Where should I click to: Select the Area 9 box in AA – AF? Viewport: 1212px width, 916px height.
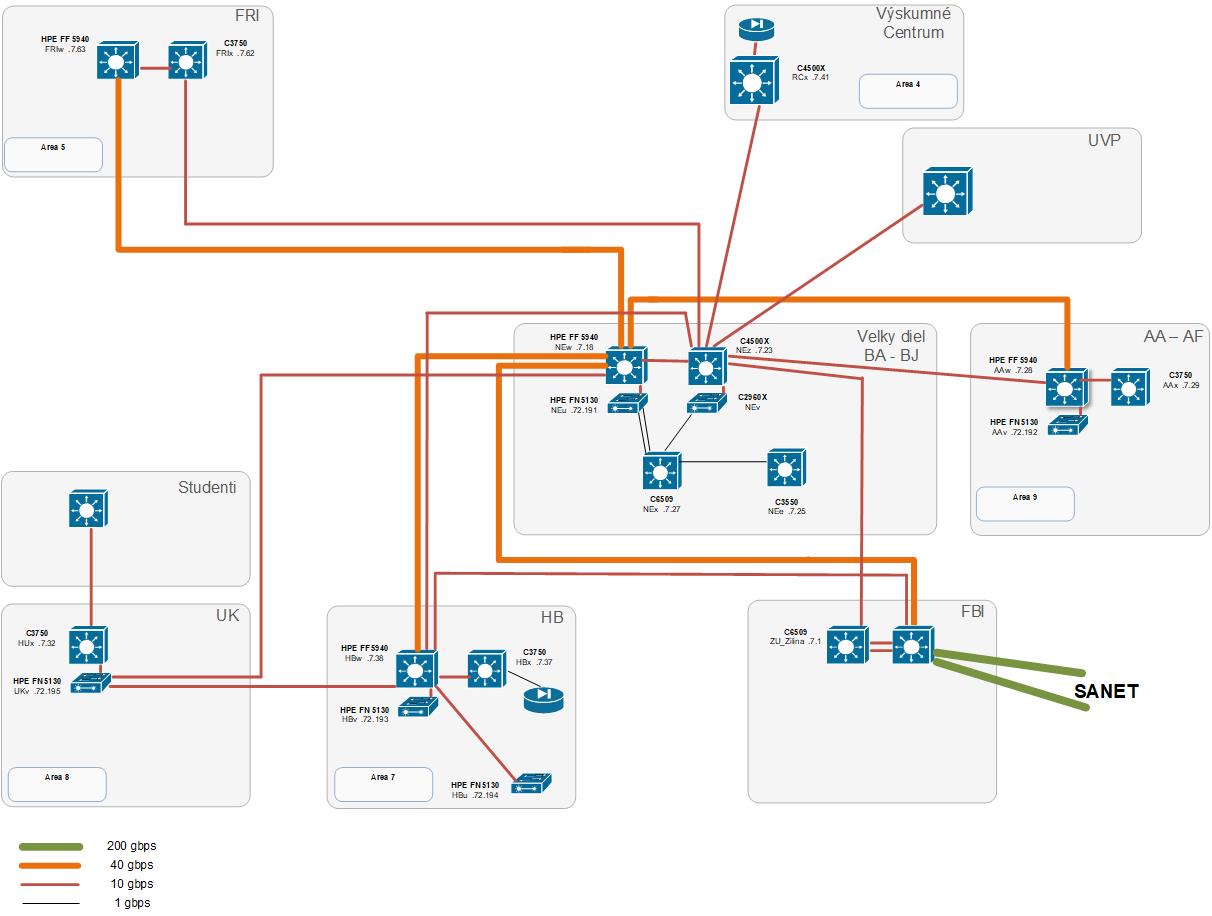(x=1025, y=504)
